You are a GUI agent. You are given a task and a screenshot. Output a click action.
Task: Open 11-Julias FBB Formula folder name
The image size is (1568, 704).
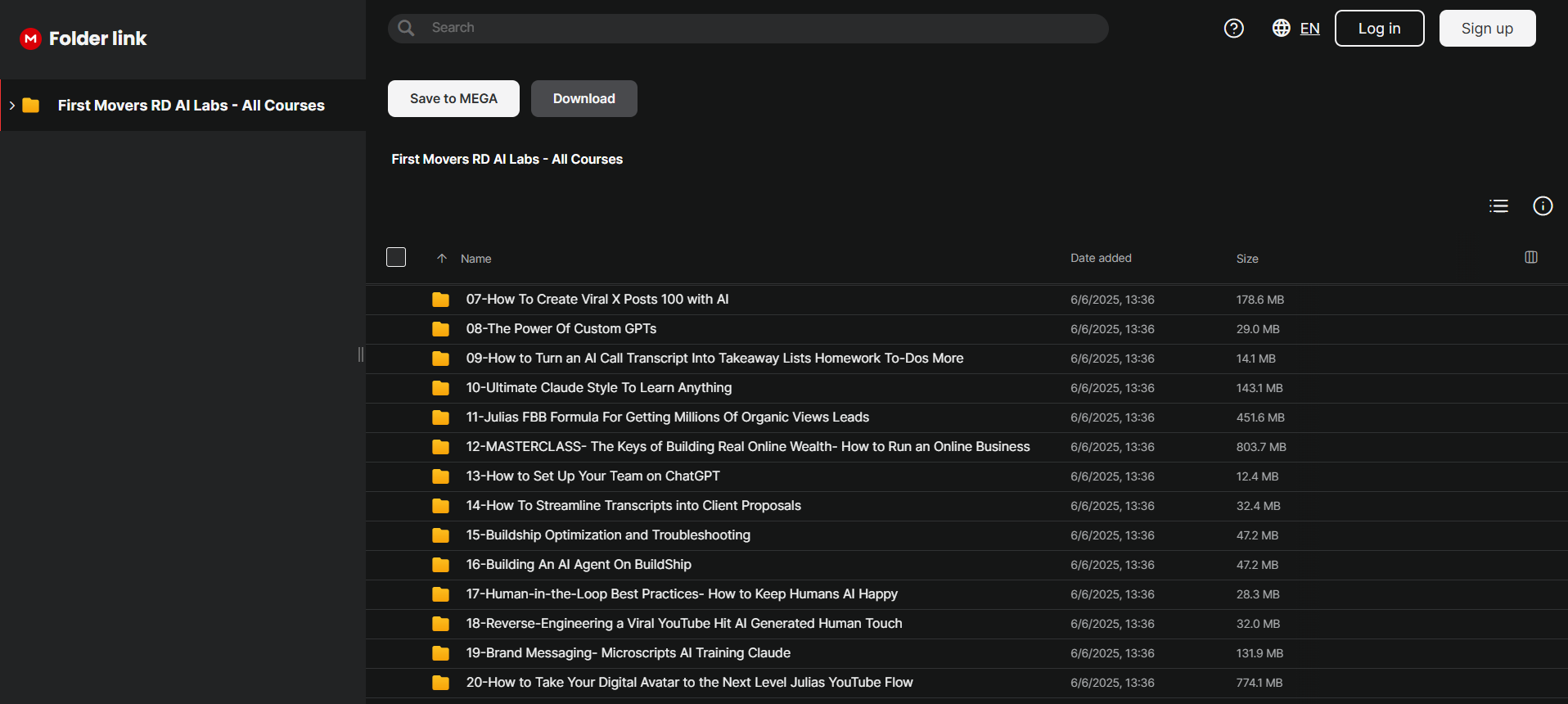(668, 417)
